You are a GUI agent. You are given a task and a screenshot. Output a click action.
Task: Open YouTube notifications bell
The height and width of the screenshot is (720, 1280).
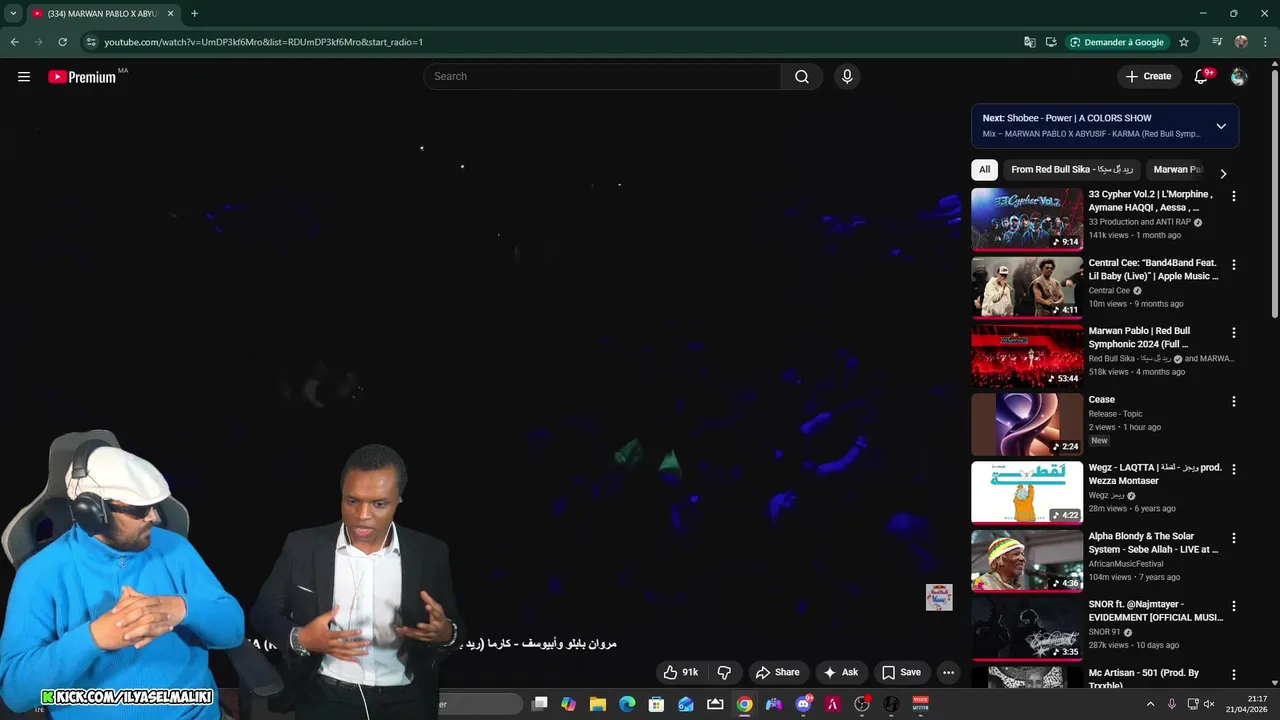[1202, 77]
